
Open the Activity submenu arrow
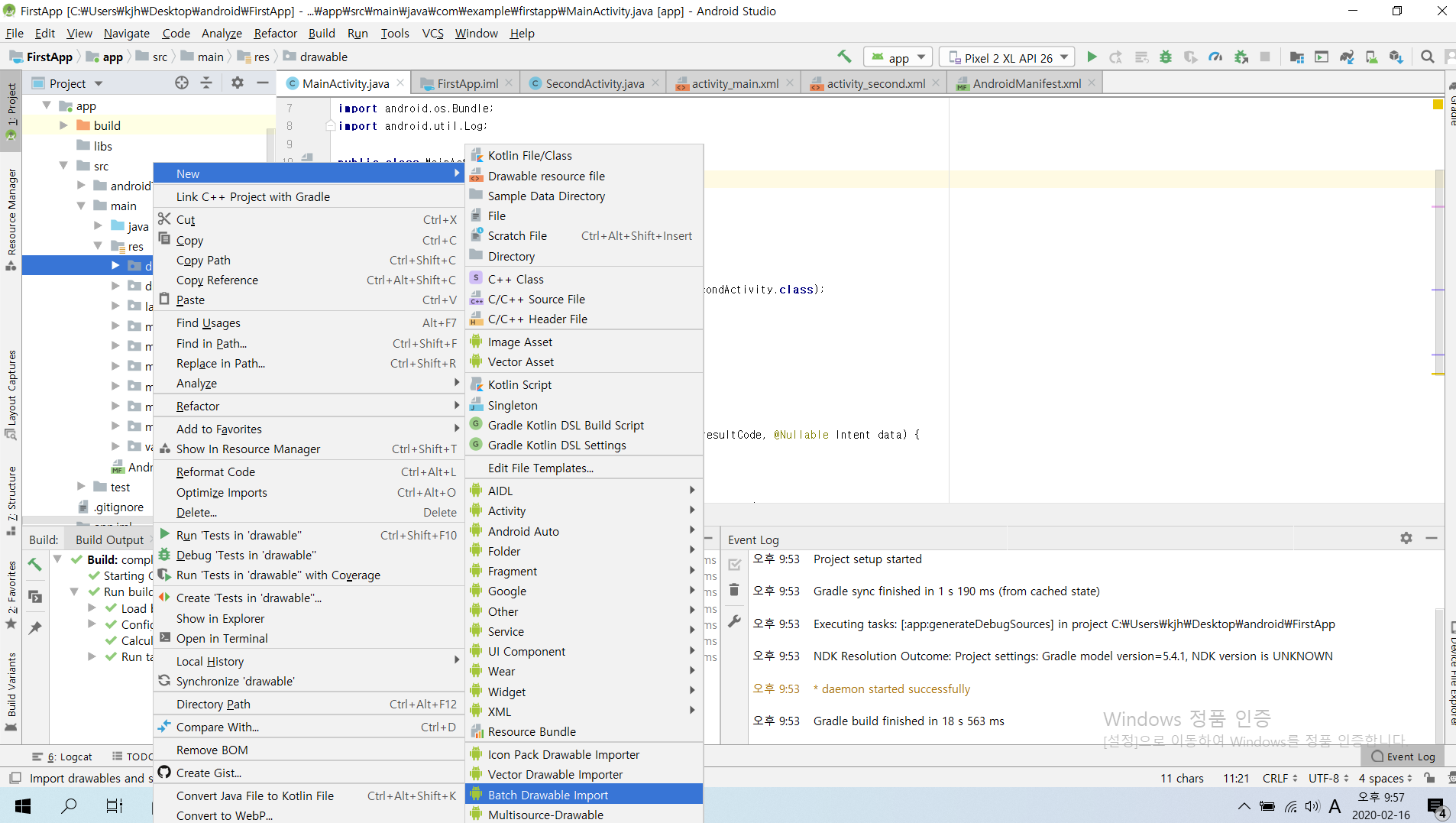click(x=691, y=510)
